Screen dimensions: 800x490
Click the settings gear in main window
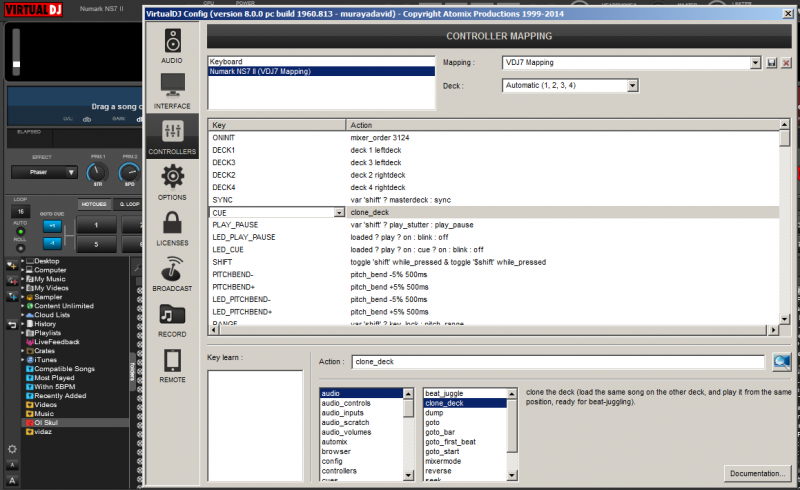pyautogui.click(x=12, y=449)
